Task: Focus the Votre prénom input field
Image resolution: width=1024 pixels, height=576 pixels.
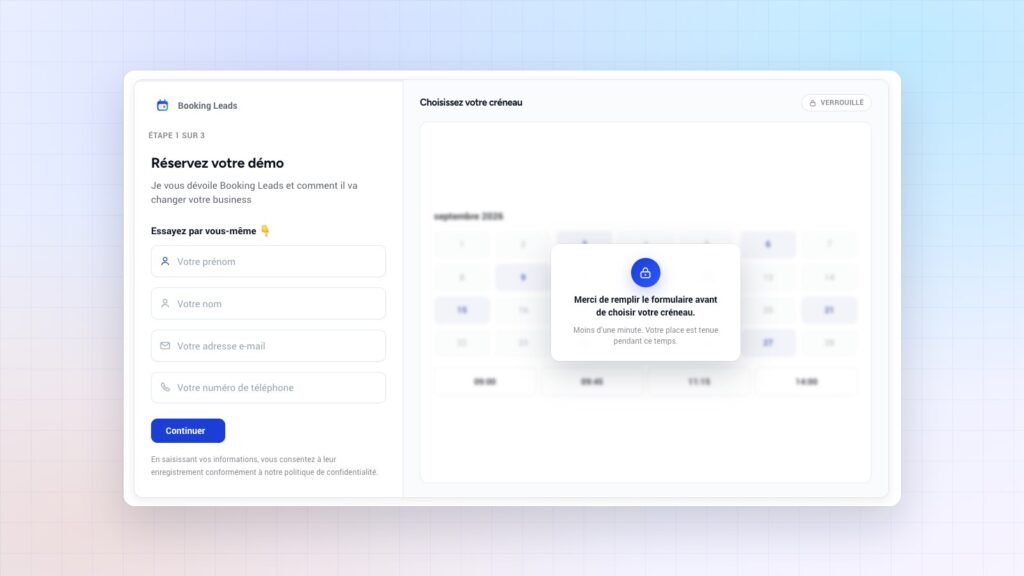Action: pyautogui.click(x=268, y=261)
